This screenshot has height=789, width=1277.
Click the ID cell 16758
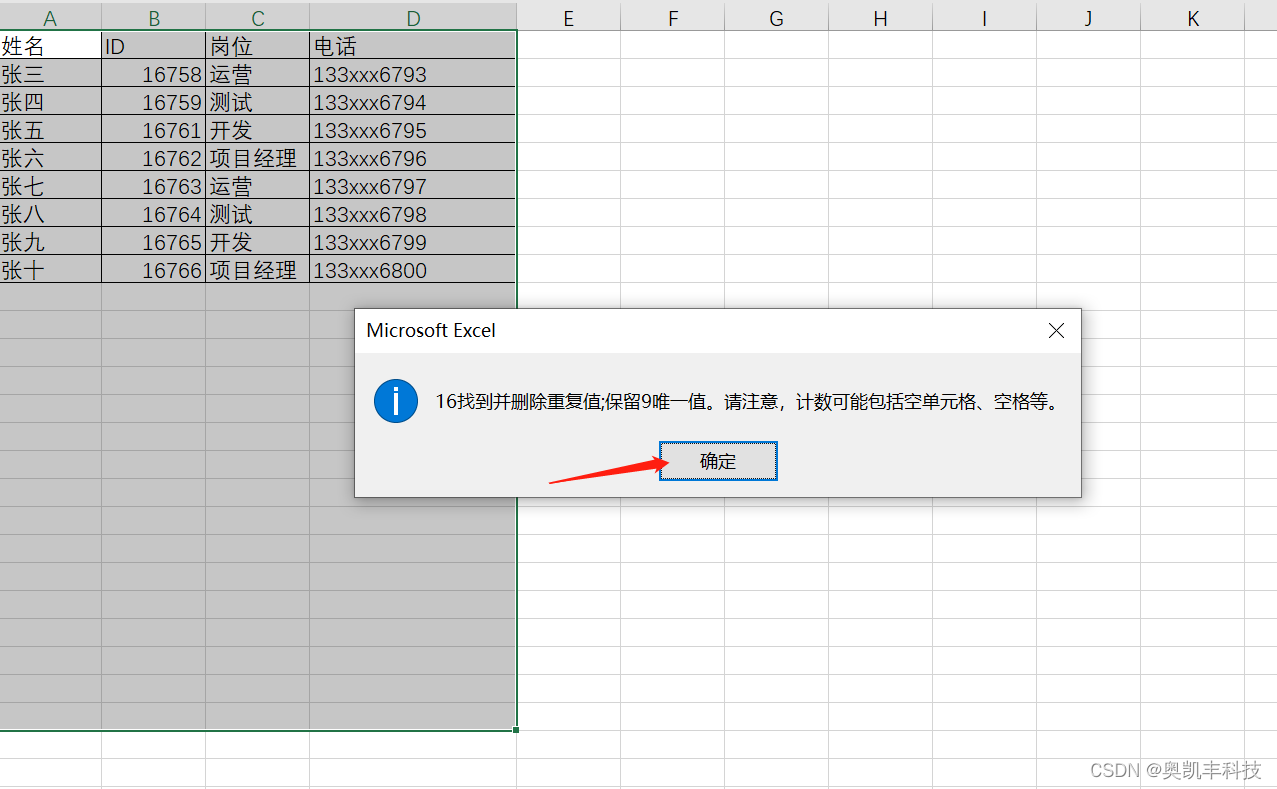tap(154, 74)
